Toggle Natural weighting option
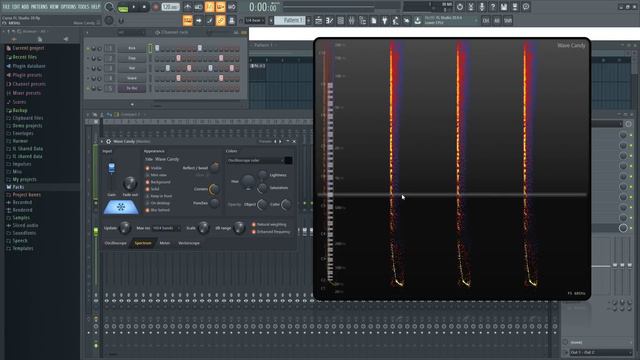640x360 pixels. click(x=269, y=224)
